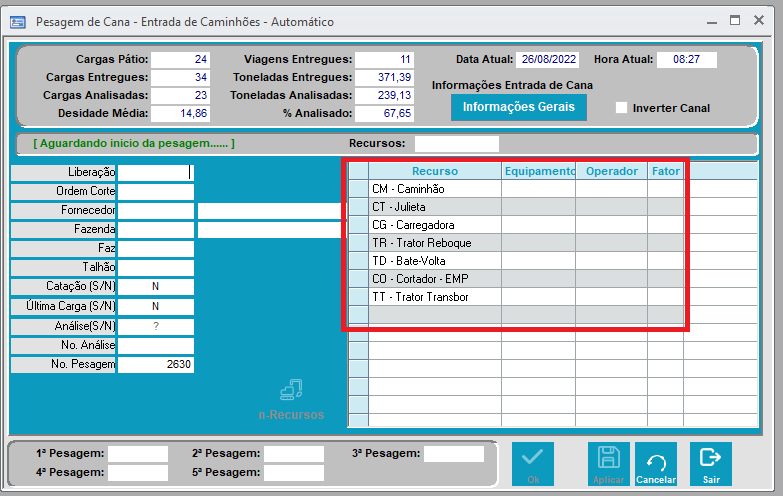The width and height of the screenshot is (783, 496).
Task: Click the 3ª Pesagem field
Action: [454, 454]
